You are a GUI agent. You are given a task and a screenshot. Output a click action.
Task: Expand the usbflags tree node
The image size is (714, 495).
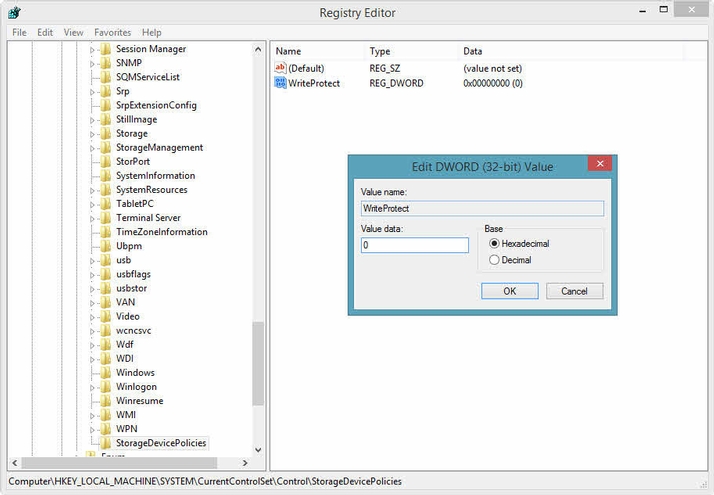tap(92, 275)
